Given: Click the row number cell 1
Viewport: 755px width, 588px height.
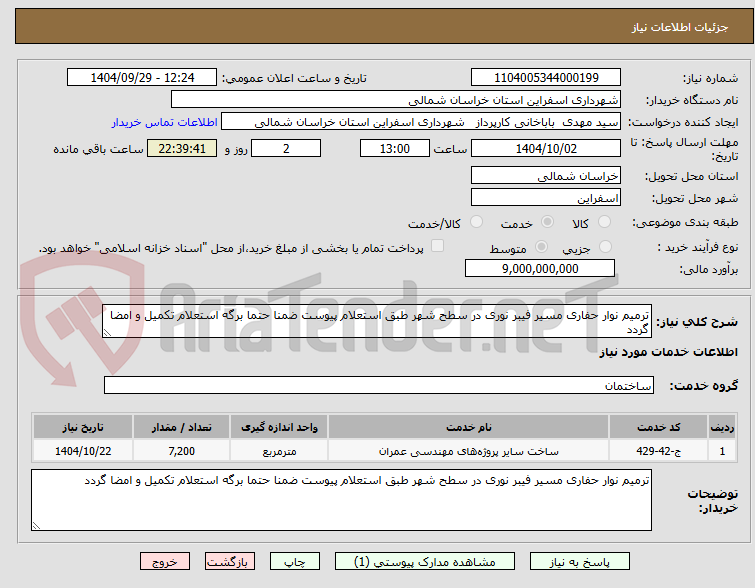Looking at the screenshot, I should [x=722, y=451].
